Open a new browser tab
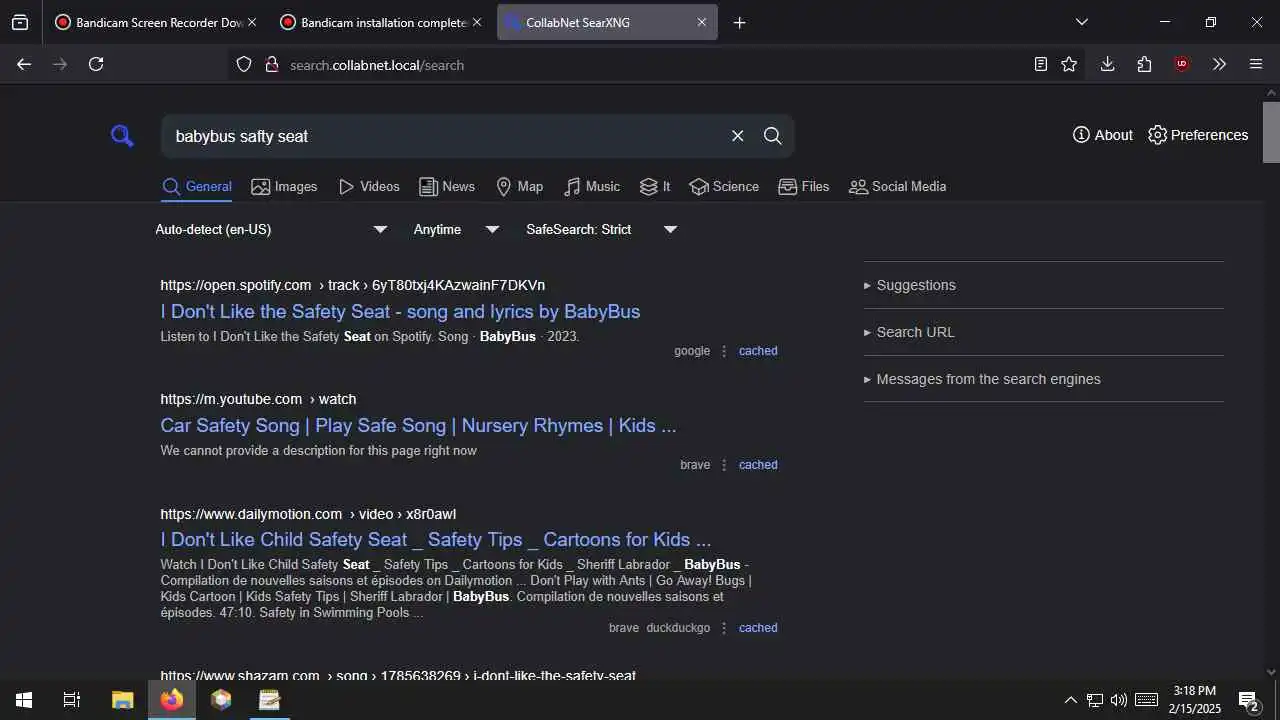The image size is (1280, 720). tap(740, 22)
